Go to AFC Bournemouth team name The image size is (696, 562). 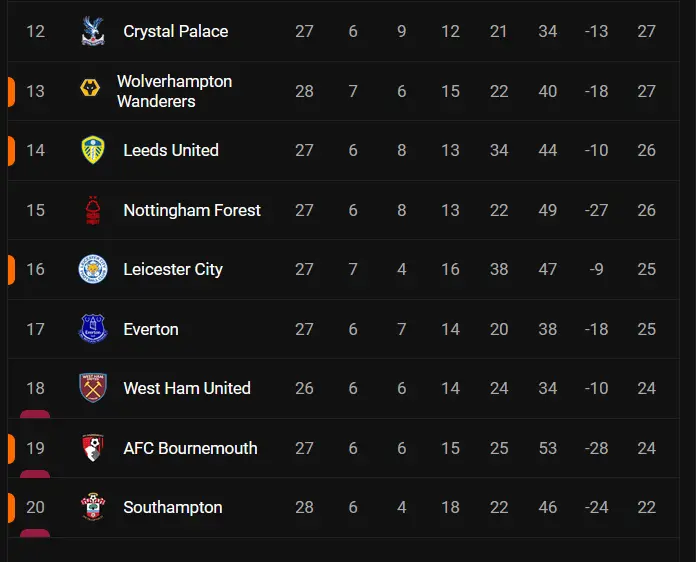pyautogui.click(x=190, y=448)
